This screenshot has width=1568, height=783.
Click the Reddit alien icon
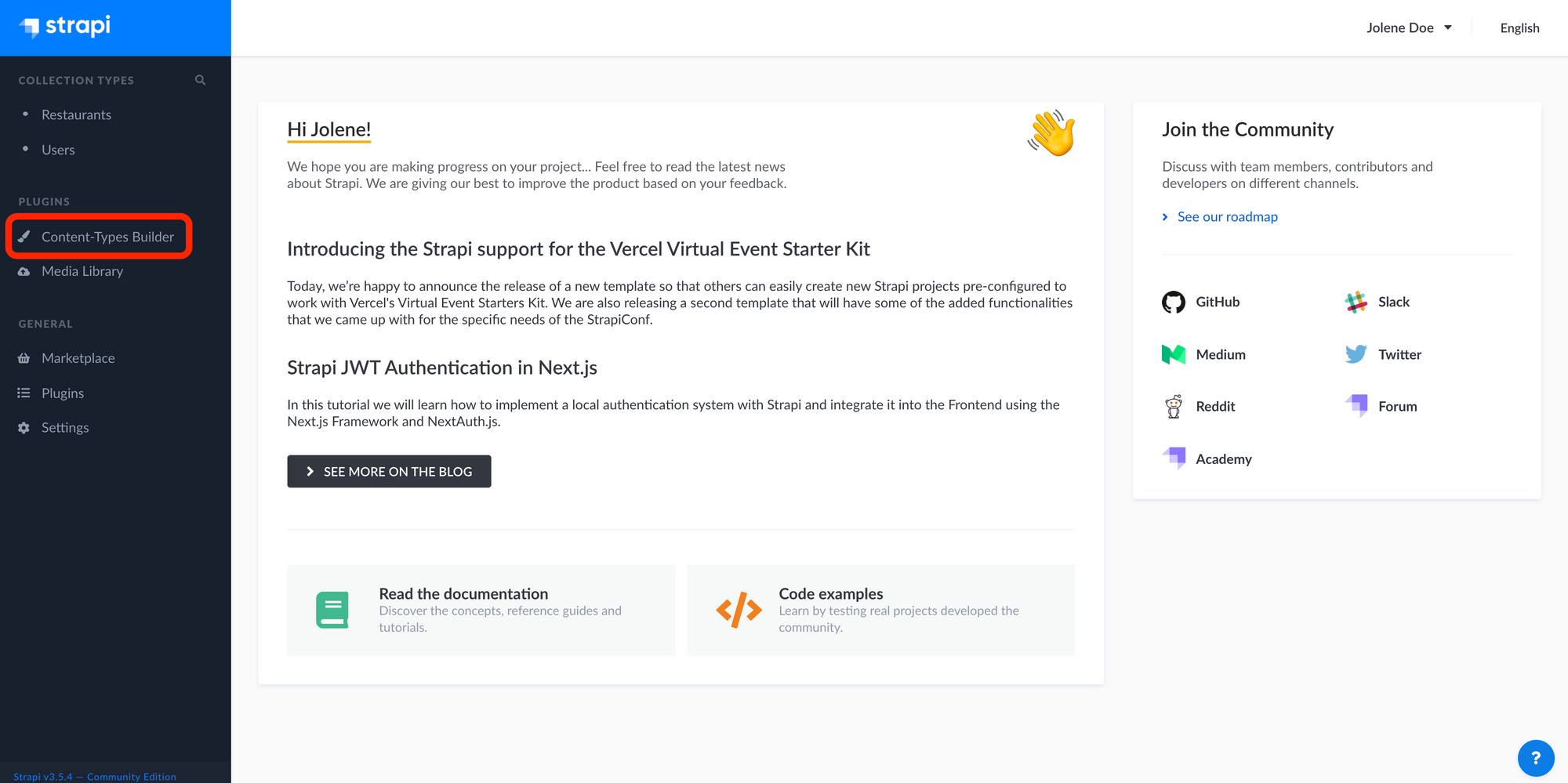(1173, 406)
